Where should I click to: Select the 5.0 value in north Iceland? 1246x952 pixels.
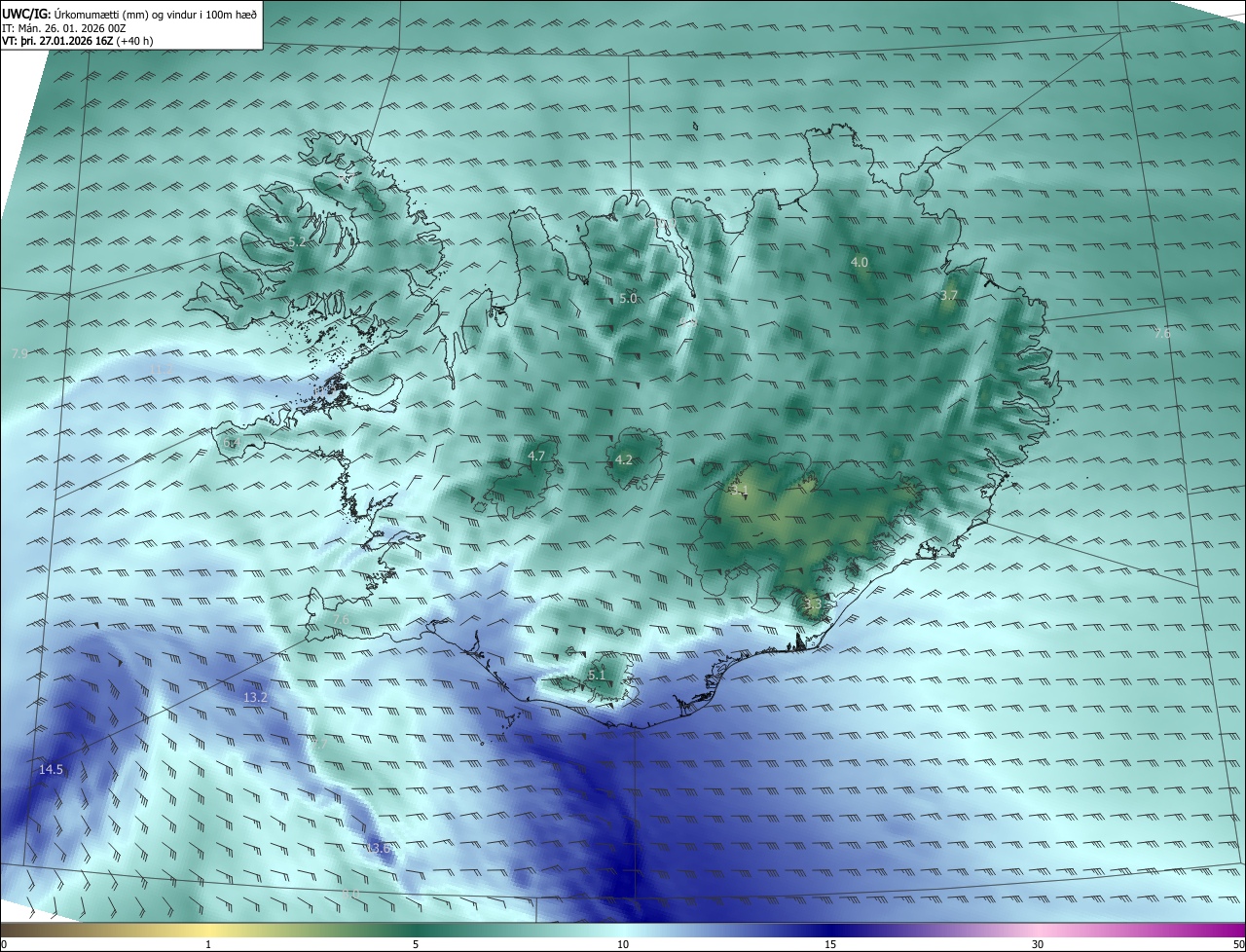tap(628, 299)
